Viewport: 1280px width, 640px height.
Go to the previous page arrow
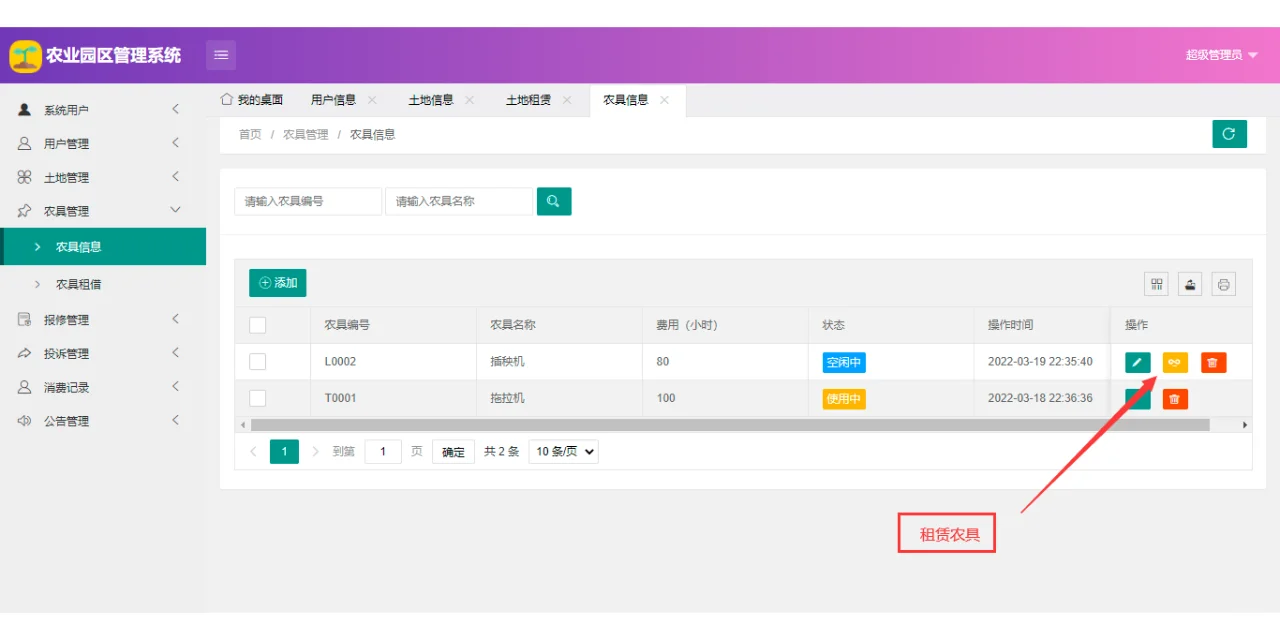click(253, 452)
